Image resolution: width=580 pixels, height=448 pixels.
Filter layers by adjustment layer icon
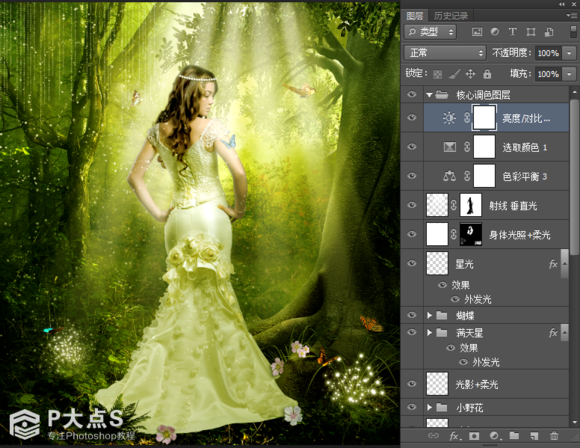[495, 32]
